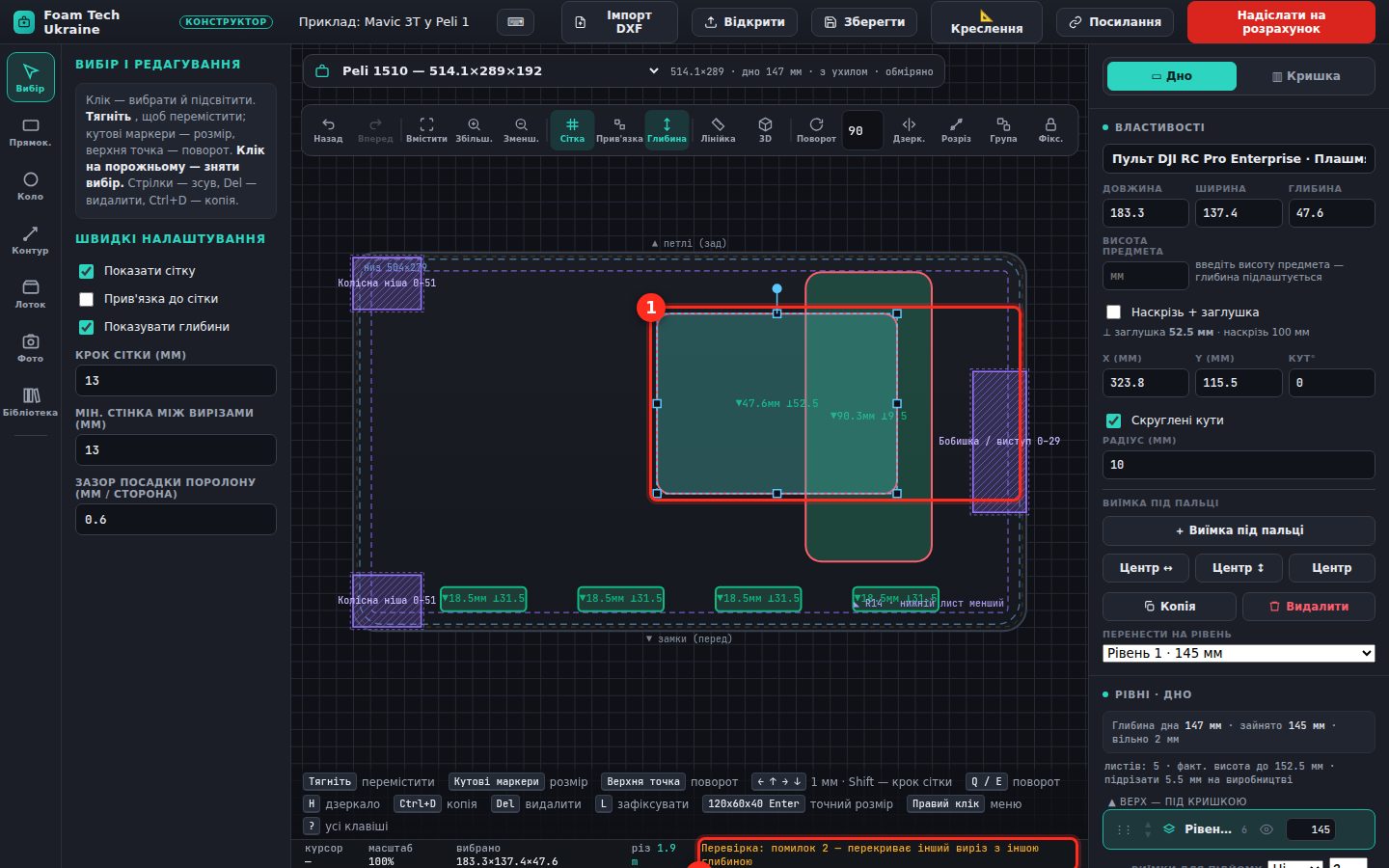Click the Крок сітки input field
The image size is (1389, 868).
[x=176, y=381]
